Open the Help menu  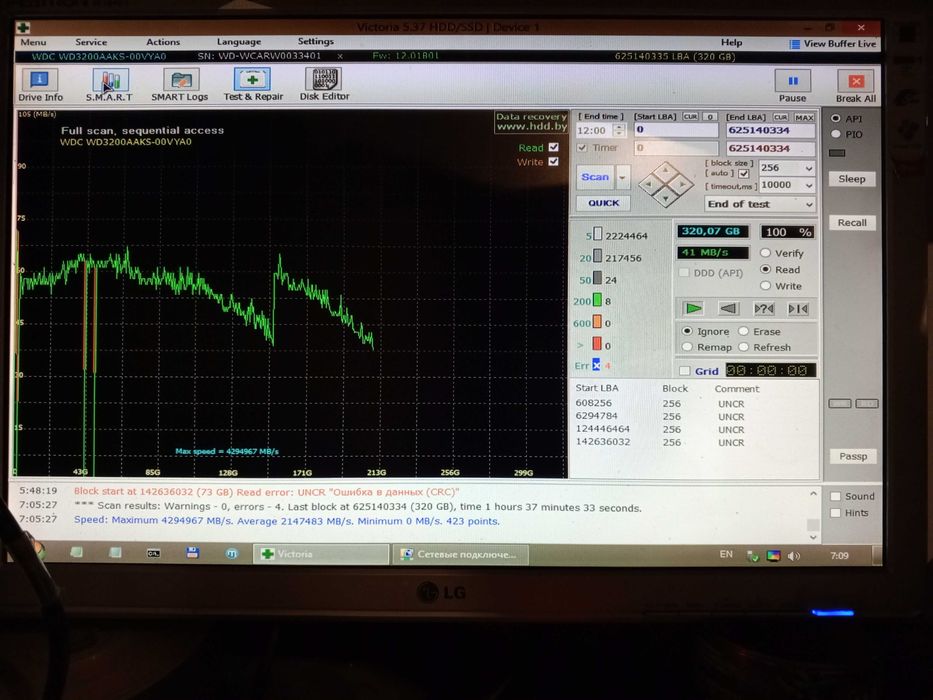731,42
